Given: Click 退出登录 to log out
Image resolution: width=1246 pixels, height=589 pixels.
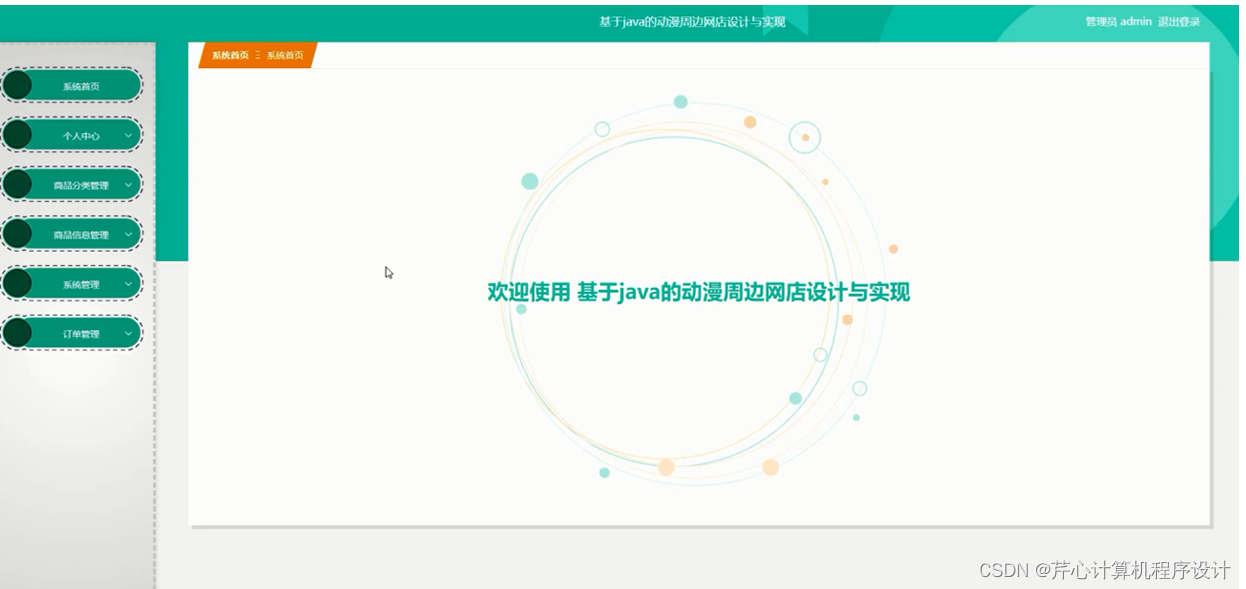Looking at the screenshot, I should click(x=1180, y=21).
